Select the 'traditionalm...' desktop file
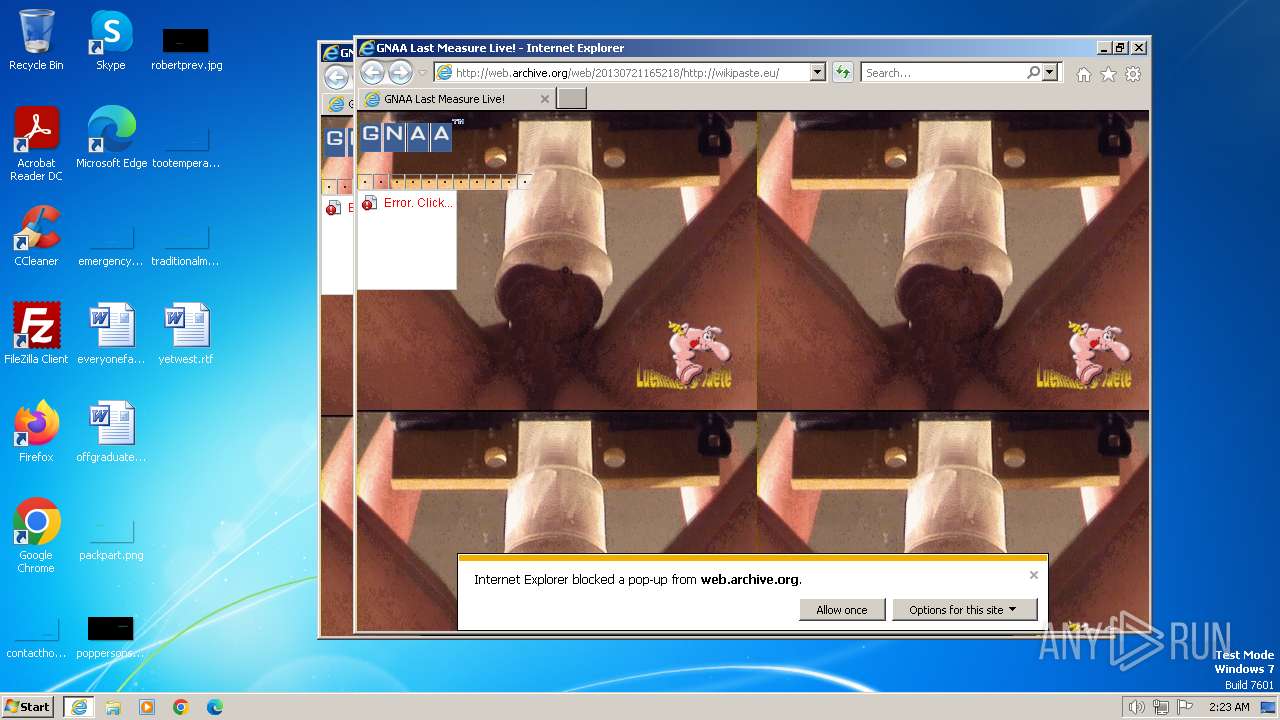 point(186,246)
